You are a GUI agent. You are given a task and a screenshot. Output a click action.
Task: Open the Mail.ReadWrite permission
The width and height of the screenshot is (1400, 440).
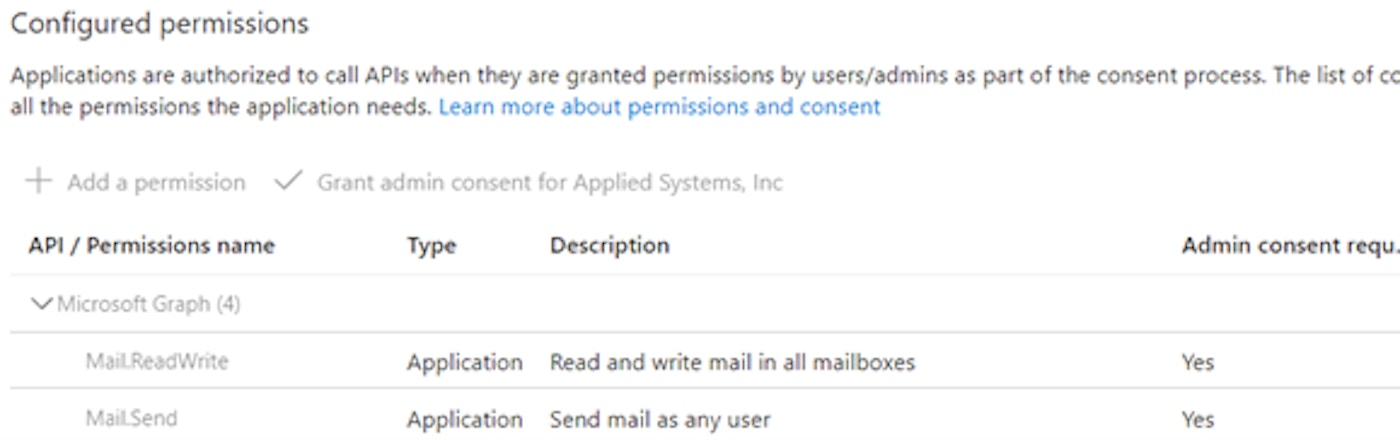click(x=156, y=361)
